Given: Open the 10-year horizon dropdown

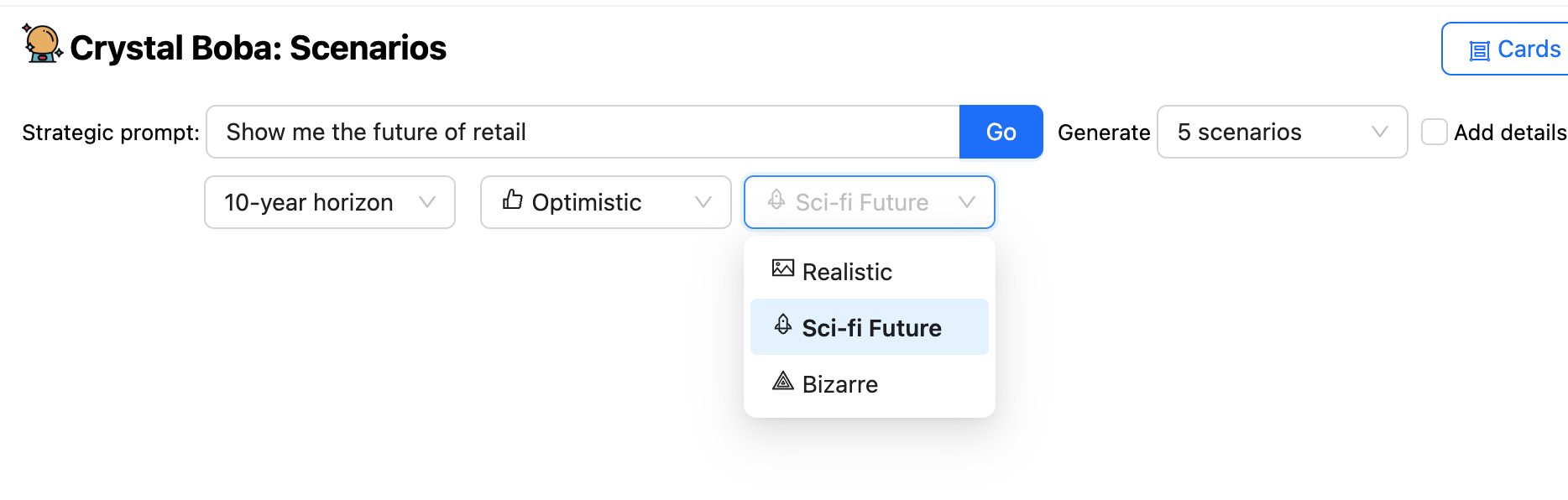Looking at the screenshot, I should click(x=329, y=202).
